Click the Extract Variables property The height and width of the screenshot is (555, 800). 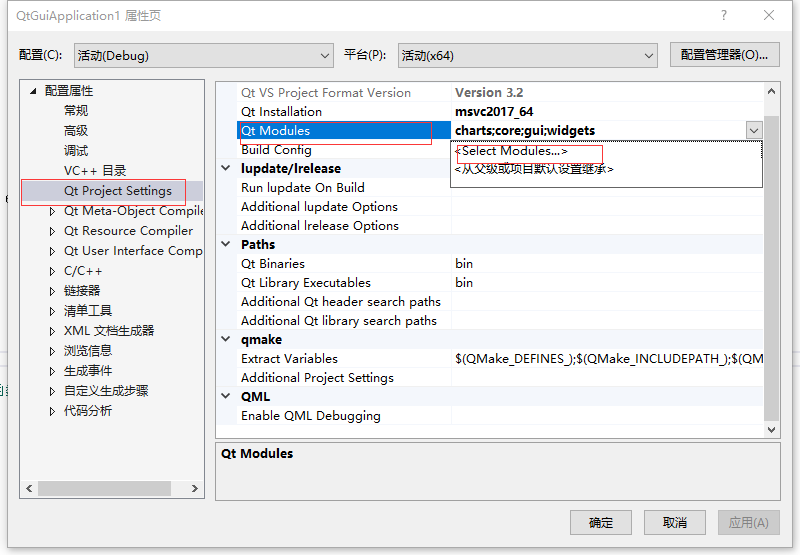[344, 359]
